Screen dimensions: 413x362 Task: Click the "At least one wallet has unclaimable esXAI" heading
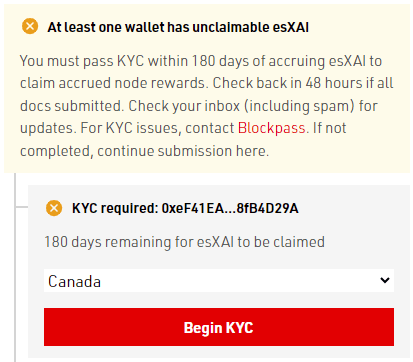pyautogui.click(x=178, y=27)
